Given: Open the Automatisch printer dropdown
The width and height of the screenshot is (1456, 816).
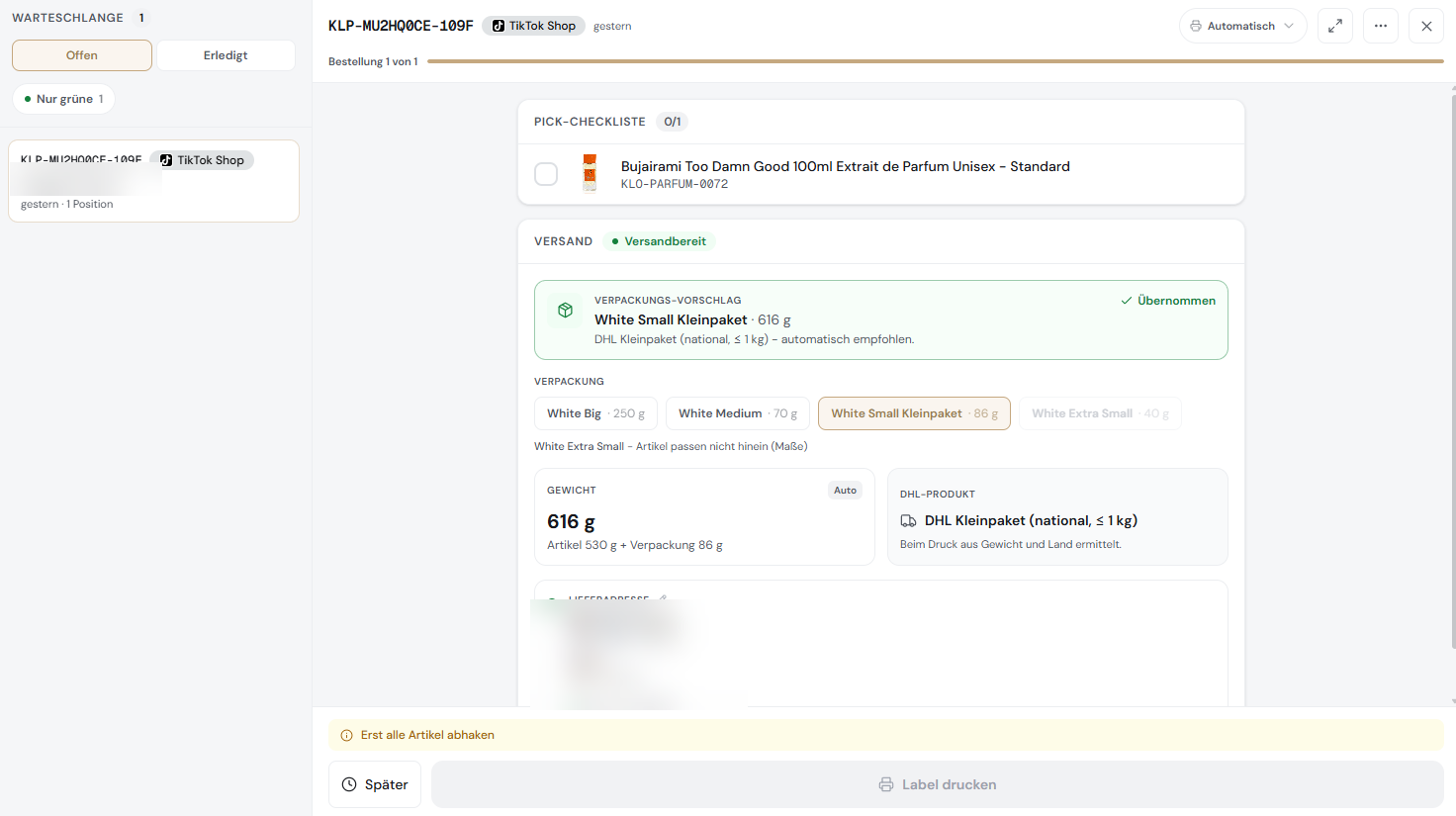Looking at the screenshot, I should coord(1243,26).
